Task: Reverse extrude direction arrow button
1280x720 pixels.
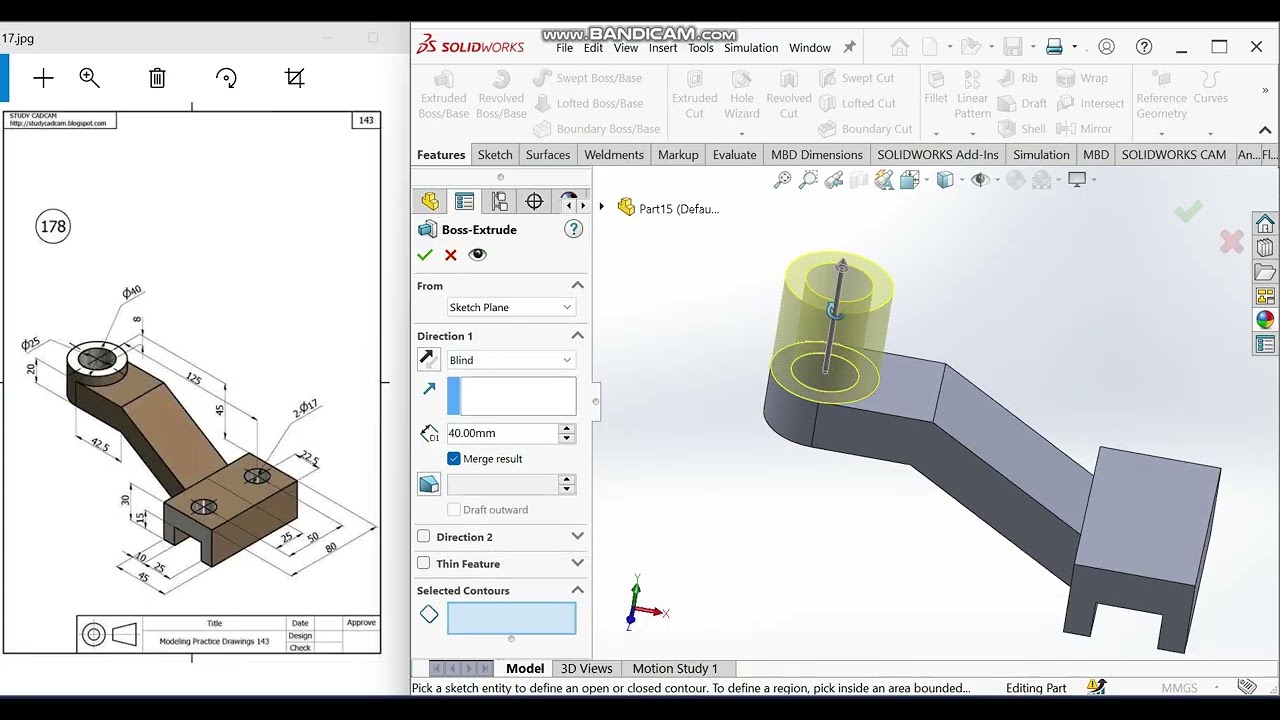Action: [429, 359]
